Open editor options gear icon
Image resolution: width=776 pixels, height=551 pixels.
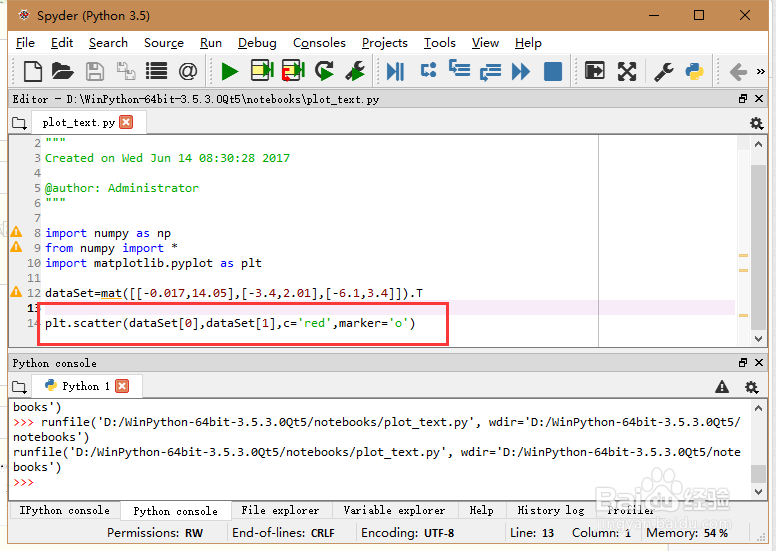point(756,123)
